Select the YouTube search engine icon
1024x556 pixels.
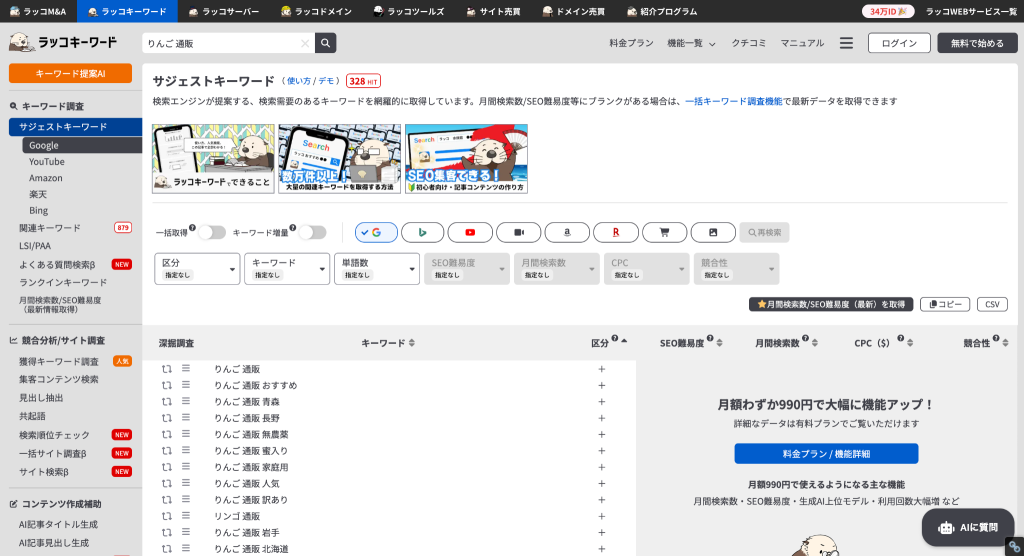tap(470, 232)
